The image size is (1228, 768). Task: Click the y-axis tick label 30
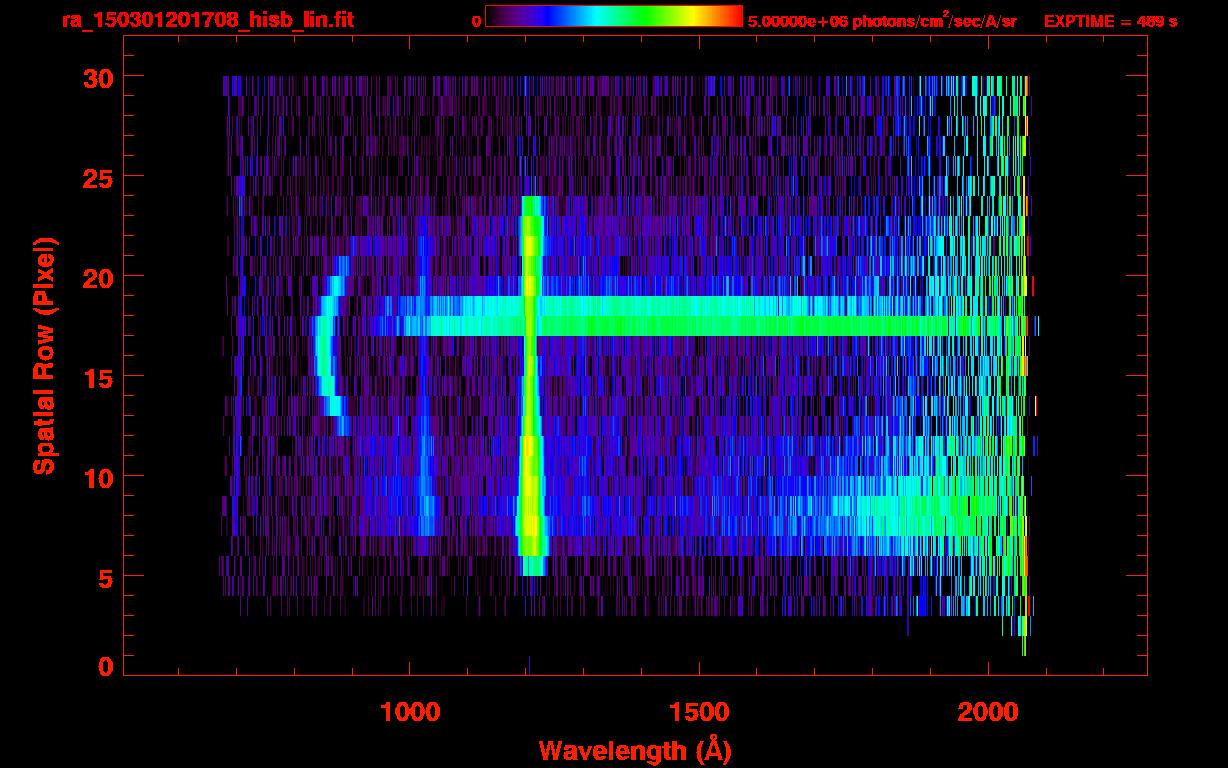tap(97, 77)
